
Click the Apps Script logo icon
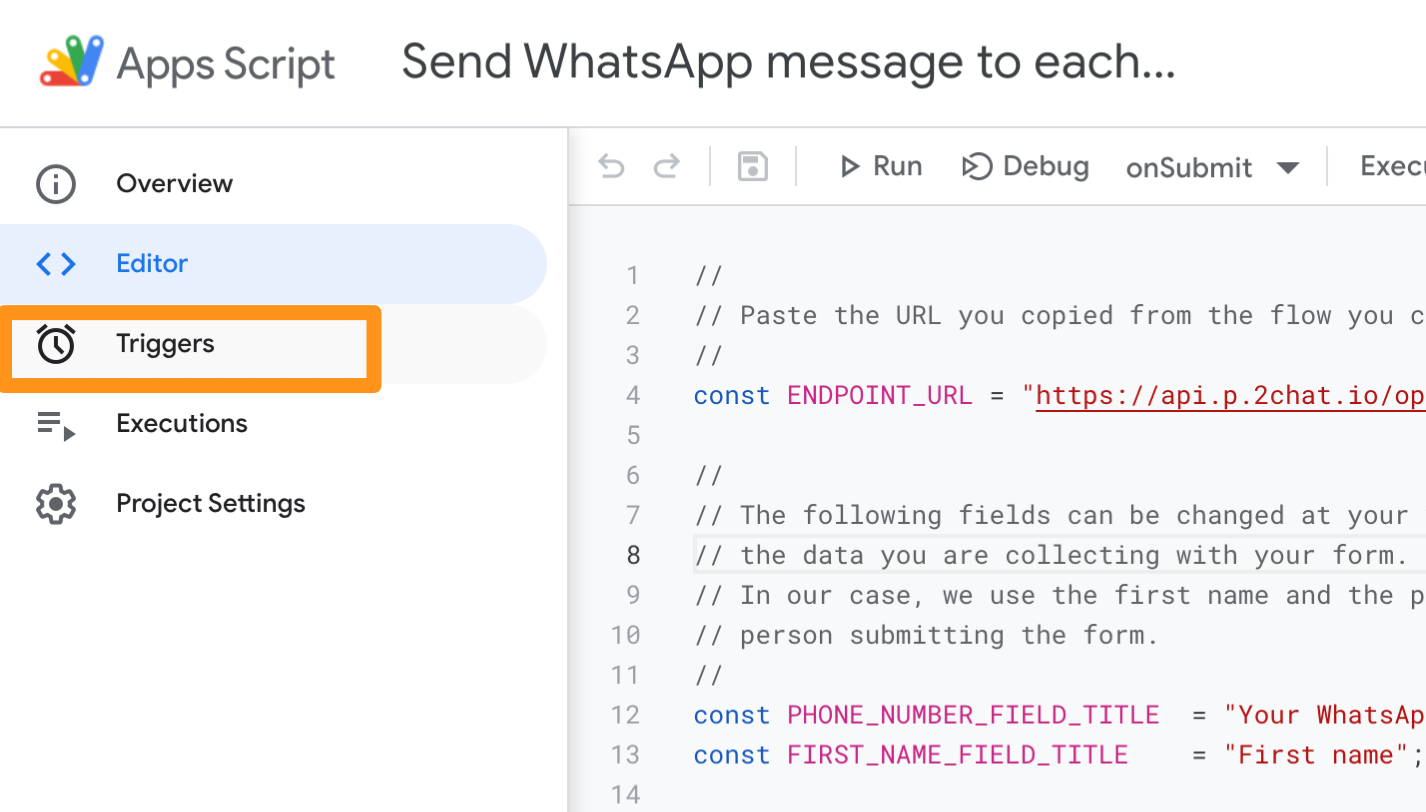[70, 62]
